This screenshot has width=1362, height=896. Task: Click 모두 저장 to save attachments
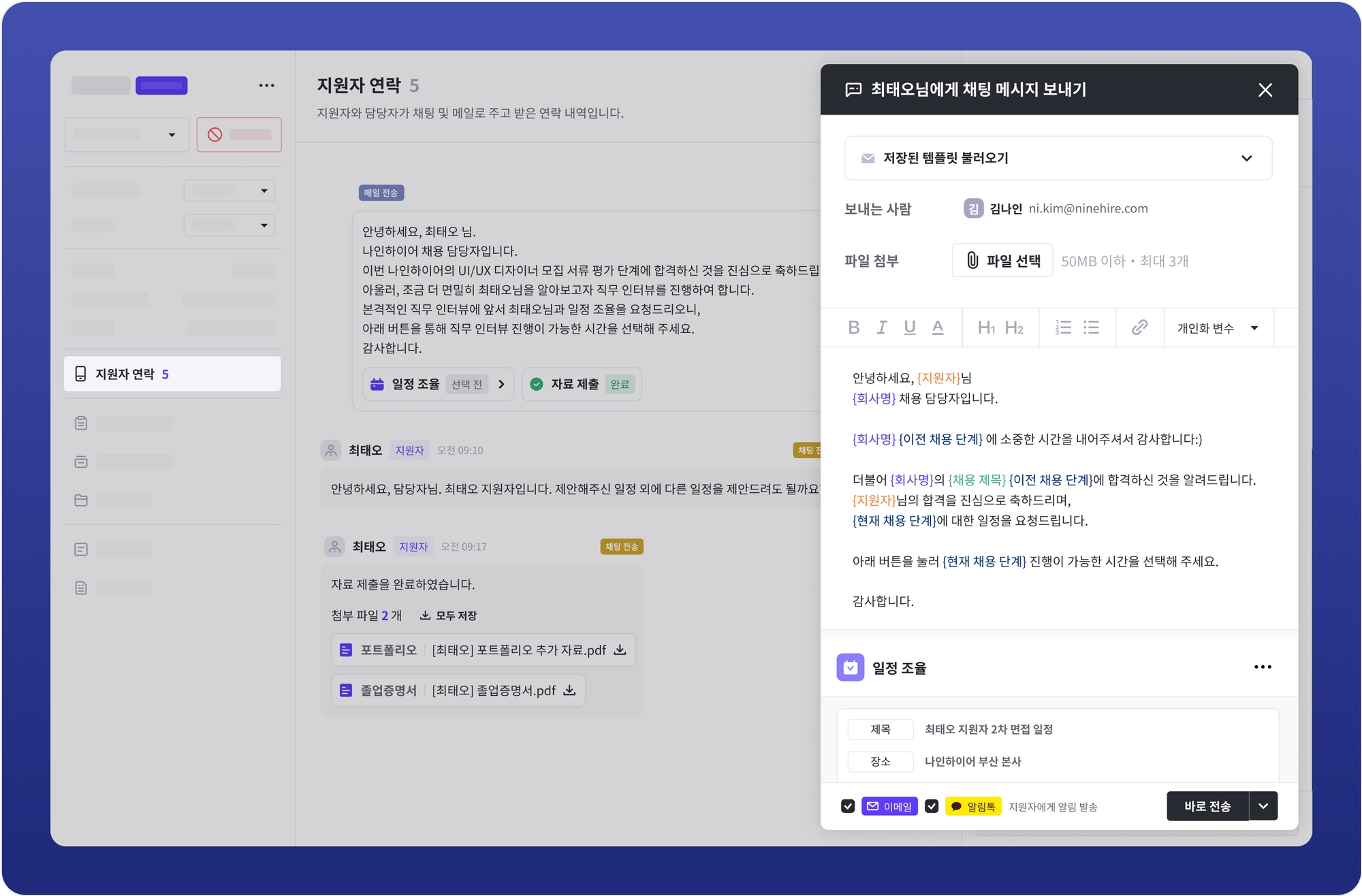point(448,615)
